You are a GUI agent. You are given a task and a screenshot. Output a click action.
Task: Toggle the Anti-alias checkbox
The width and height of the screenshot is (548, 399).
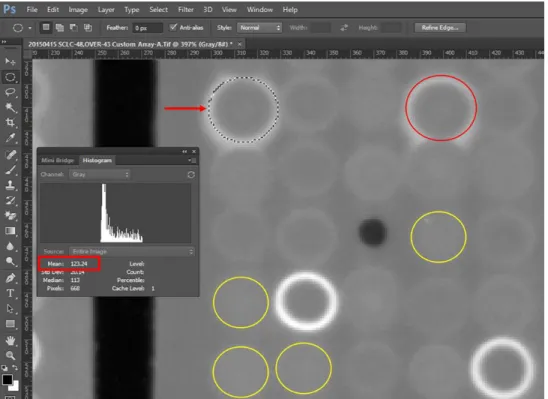(x=173, y=27)
